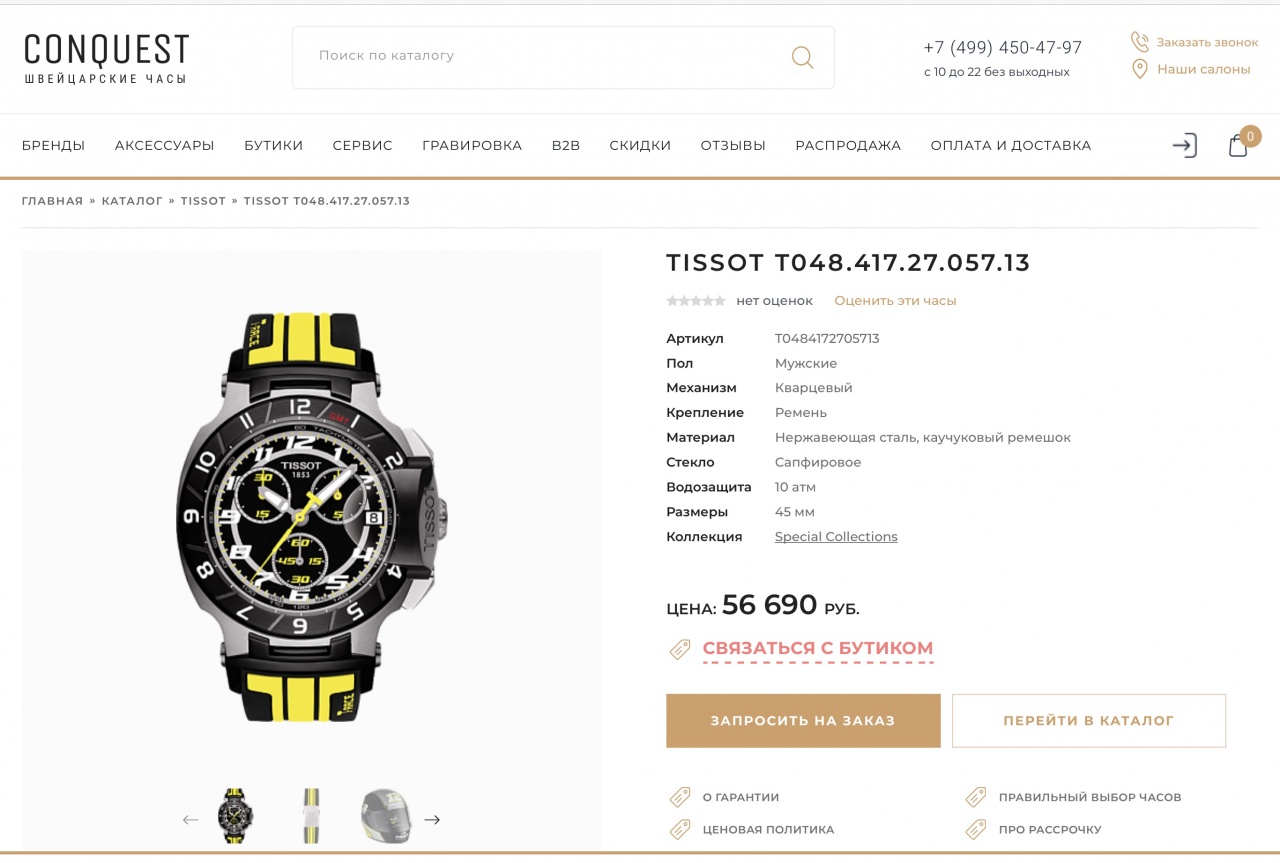The image size is (1280, 863).
Task: Rate the watch using the star rating
Action: pyautogui.click(x=696, y=301)
